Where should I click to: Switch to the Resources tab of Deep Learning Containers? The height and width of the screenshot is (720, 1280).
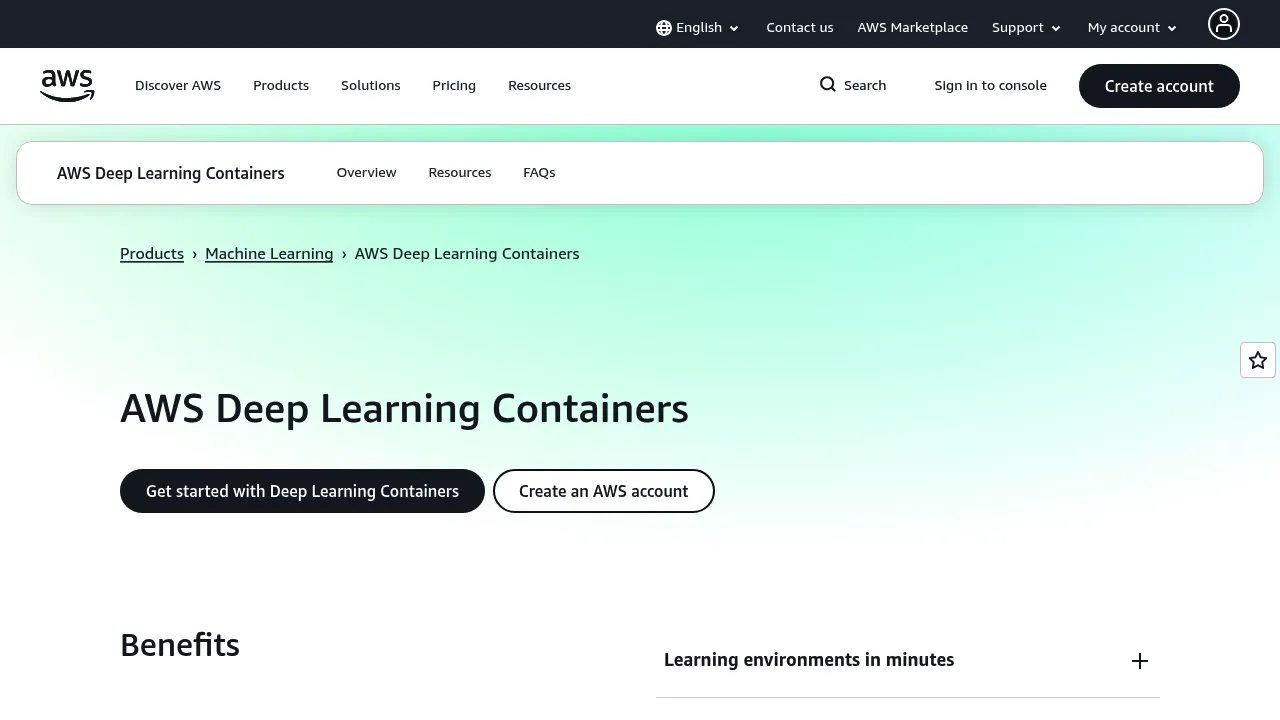[460, 173]
